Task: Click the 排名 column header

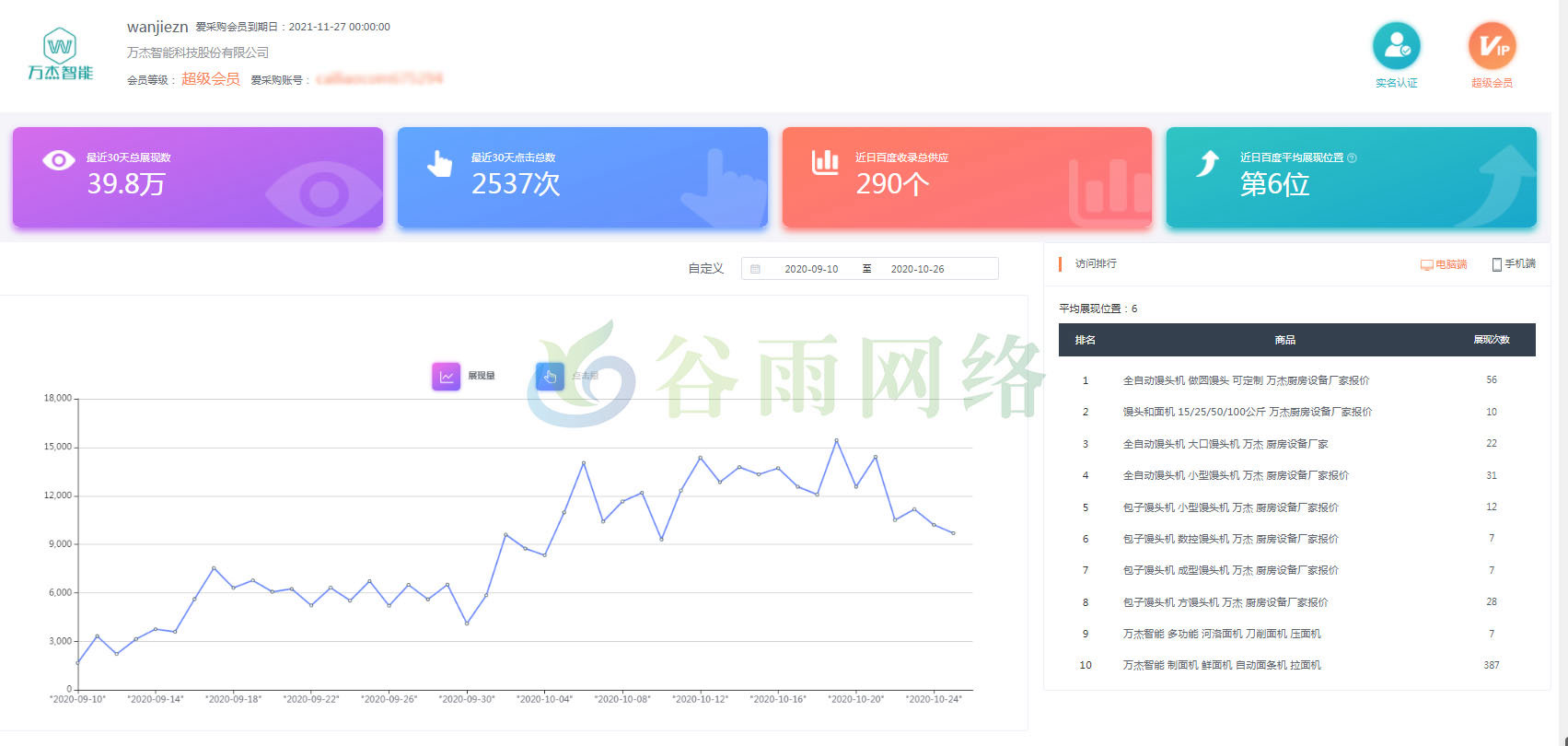Action: coord(1086,340)
